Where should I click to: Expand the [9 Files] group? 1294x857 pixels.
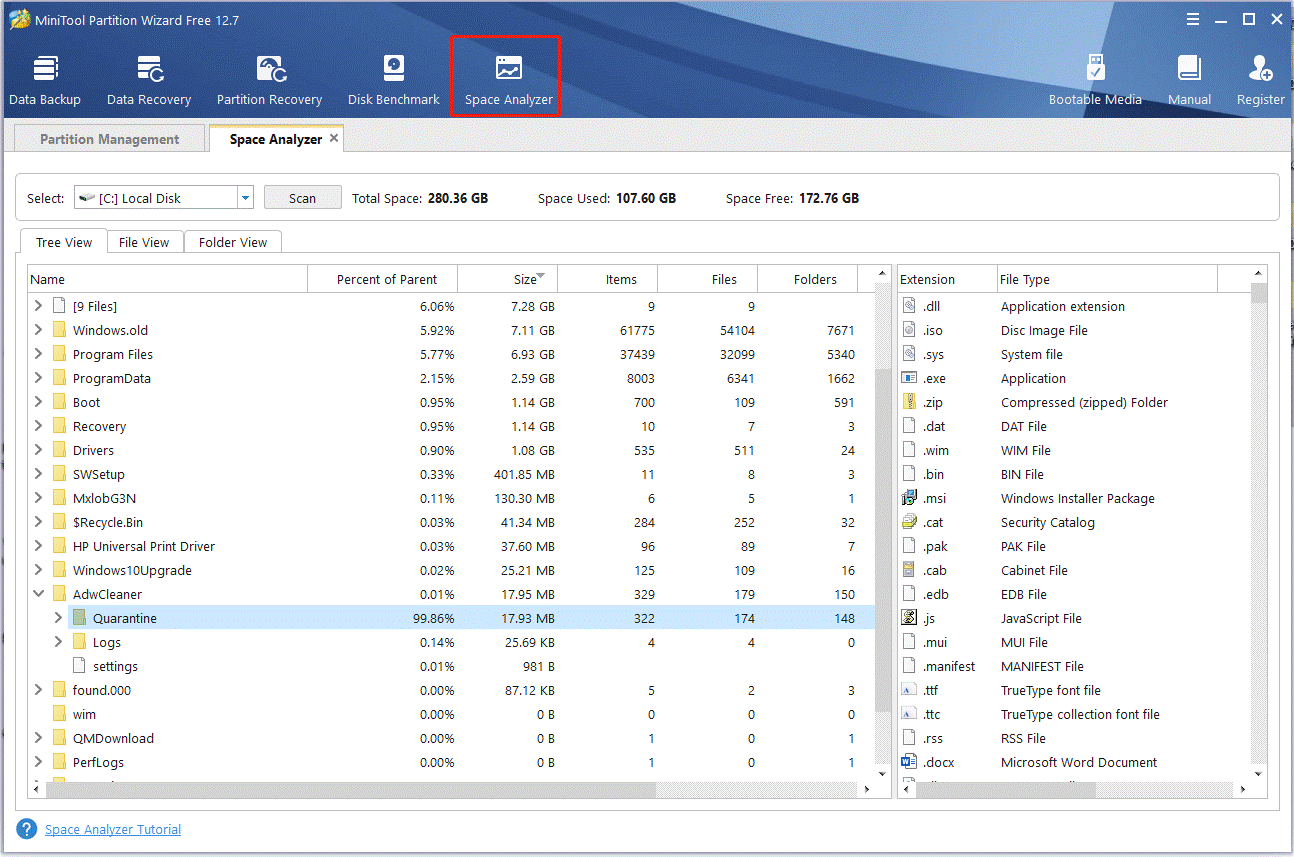[38, 306]
